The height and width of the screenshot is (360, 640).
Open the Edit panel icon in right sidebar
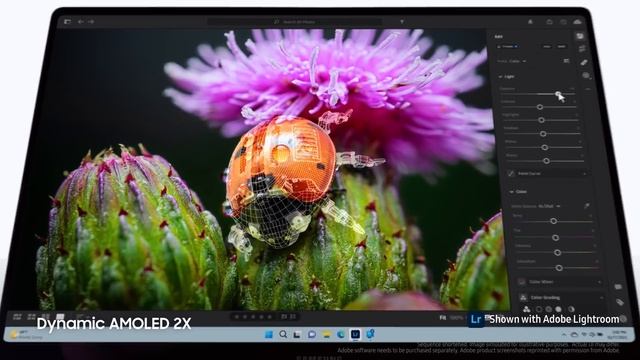[580, 36]
